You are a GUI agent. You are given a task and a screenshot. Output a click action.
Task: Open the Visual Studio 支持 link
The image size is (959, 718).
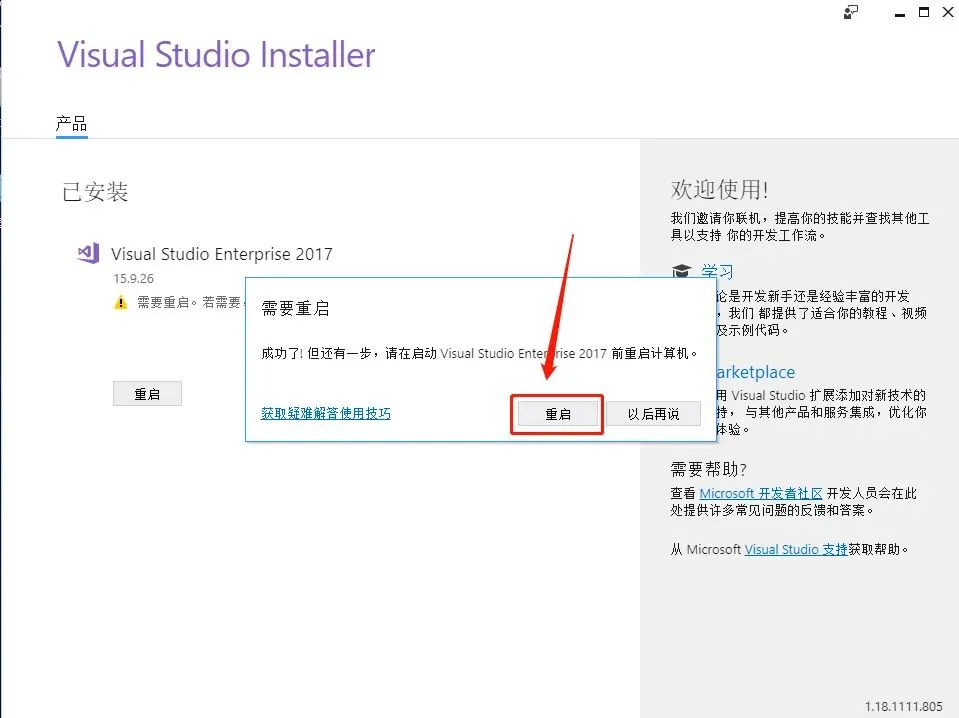[x=796, y=549]
